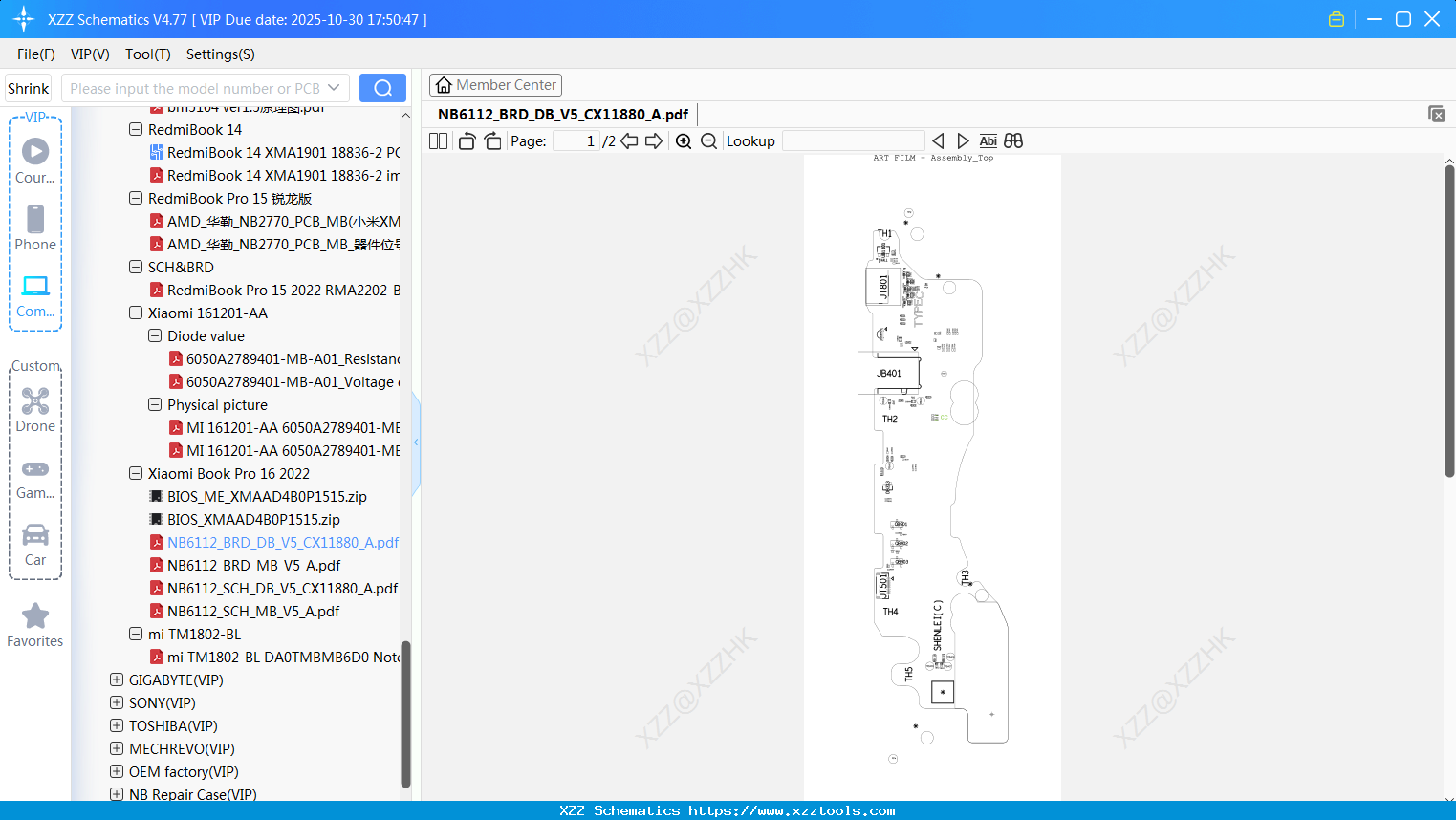The height and width of the screenshot is (820, 1456).
Task: Expand the GIGABYTE(VIP) node
Action: pyautogui.click(x=117, y=680)
